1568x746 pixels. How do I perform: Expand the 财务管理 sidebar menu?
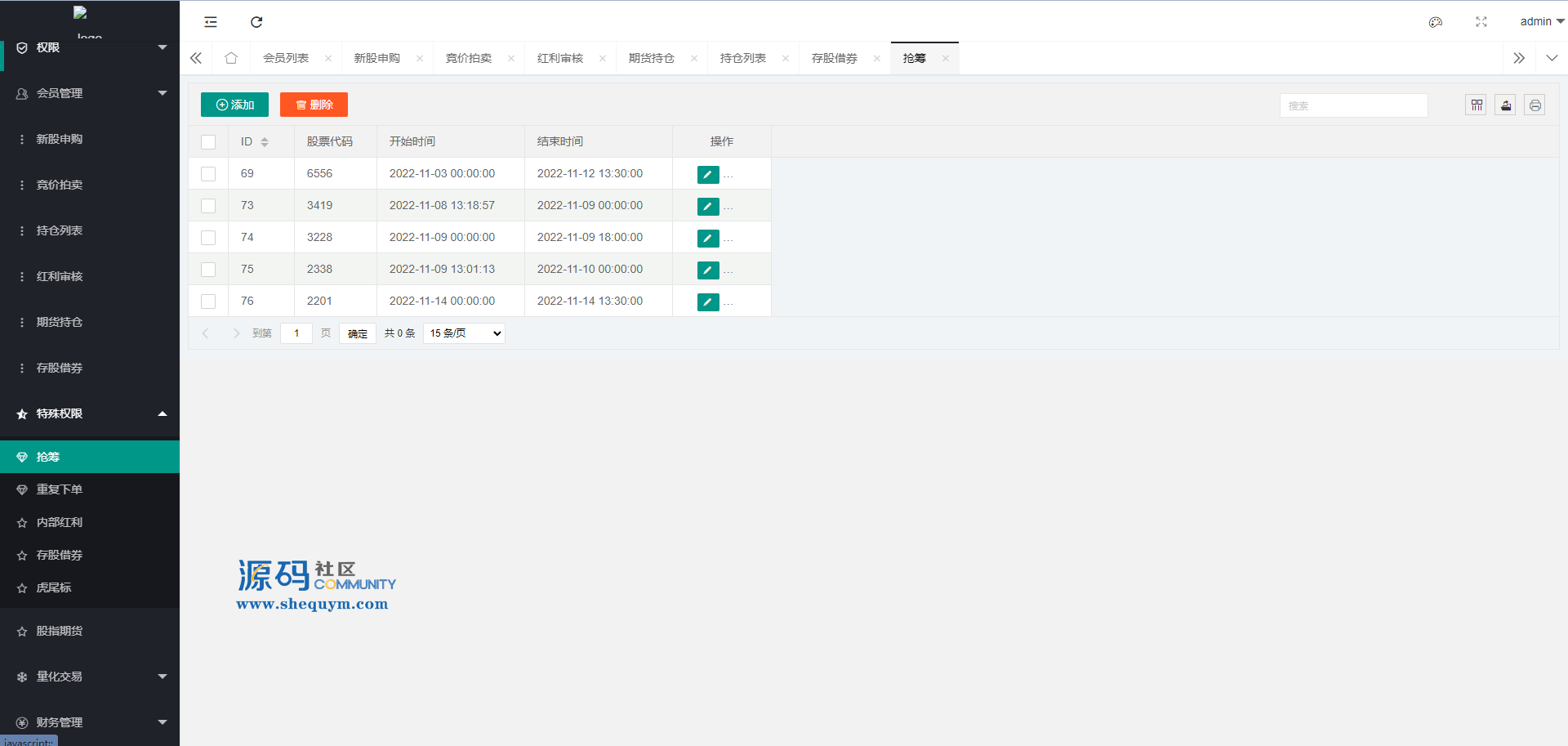pyautogui.click(x=90, y=722)
